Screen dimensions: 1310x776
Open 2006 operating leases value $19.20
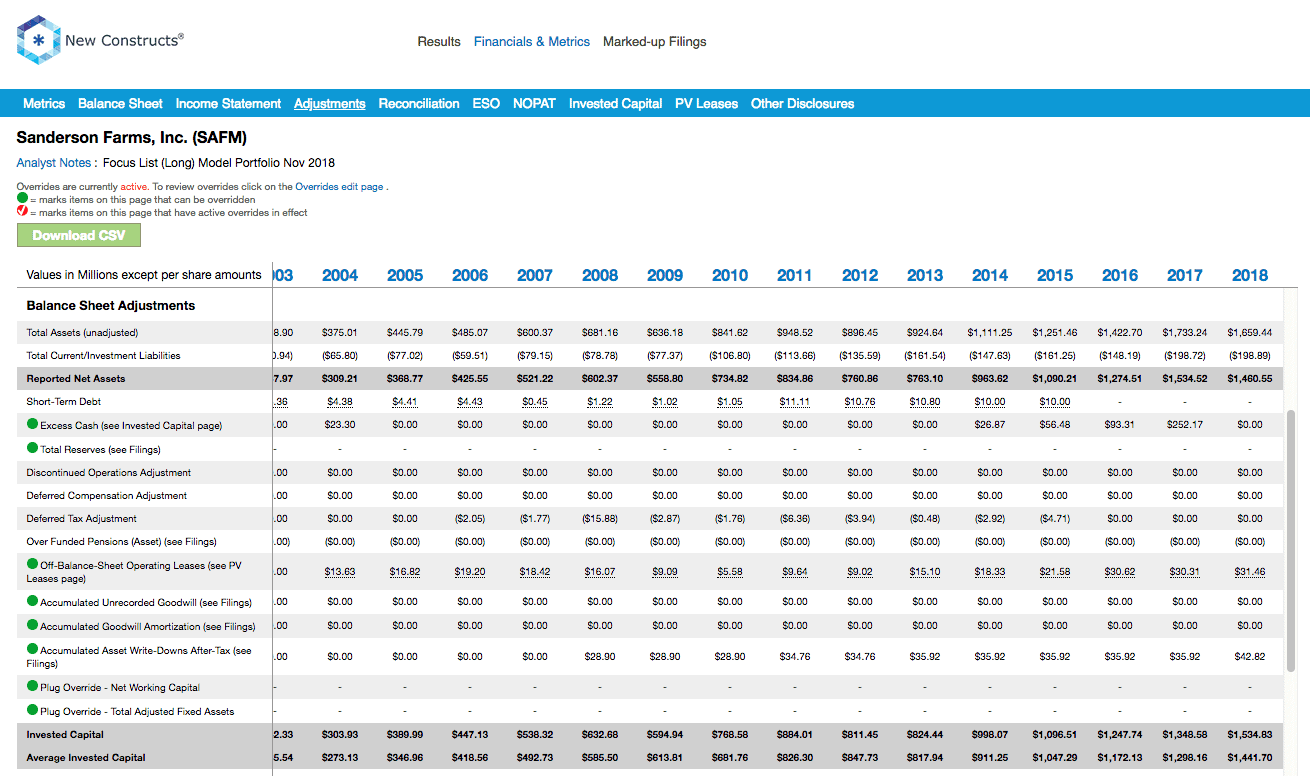[470, 572]
